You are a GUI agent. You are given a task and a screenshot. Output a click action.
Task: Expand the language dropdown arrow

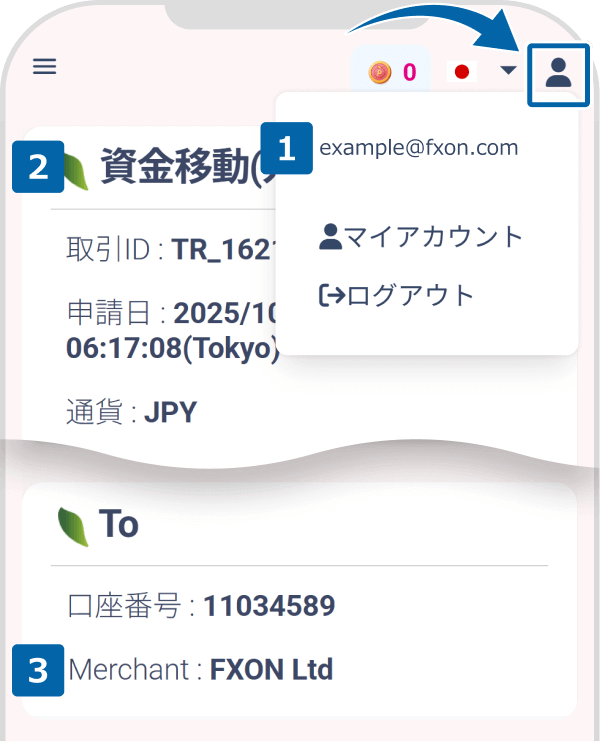(x=508, y=71)
